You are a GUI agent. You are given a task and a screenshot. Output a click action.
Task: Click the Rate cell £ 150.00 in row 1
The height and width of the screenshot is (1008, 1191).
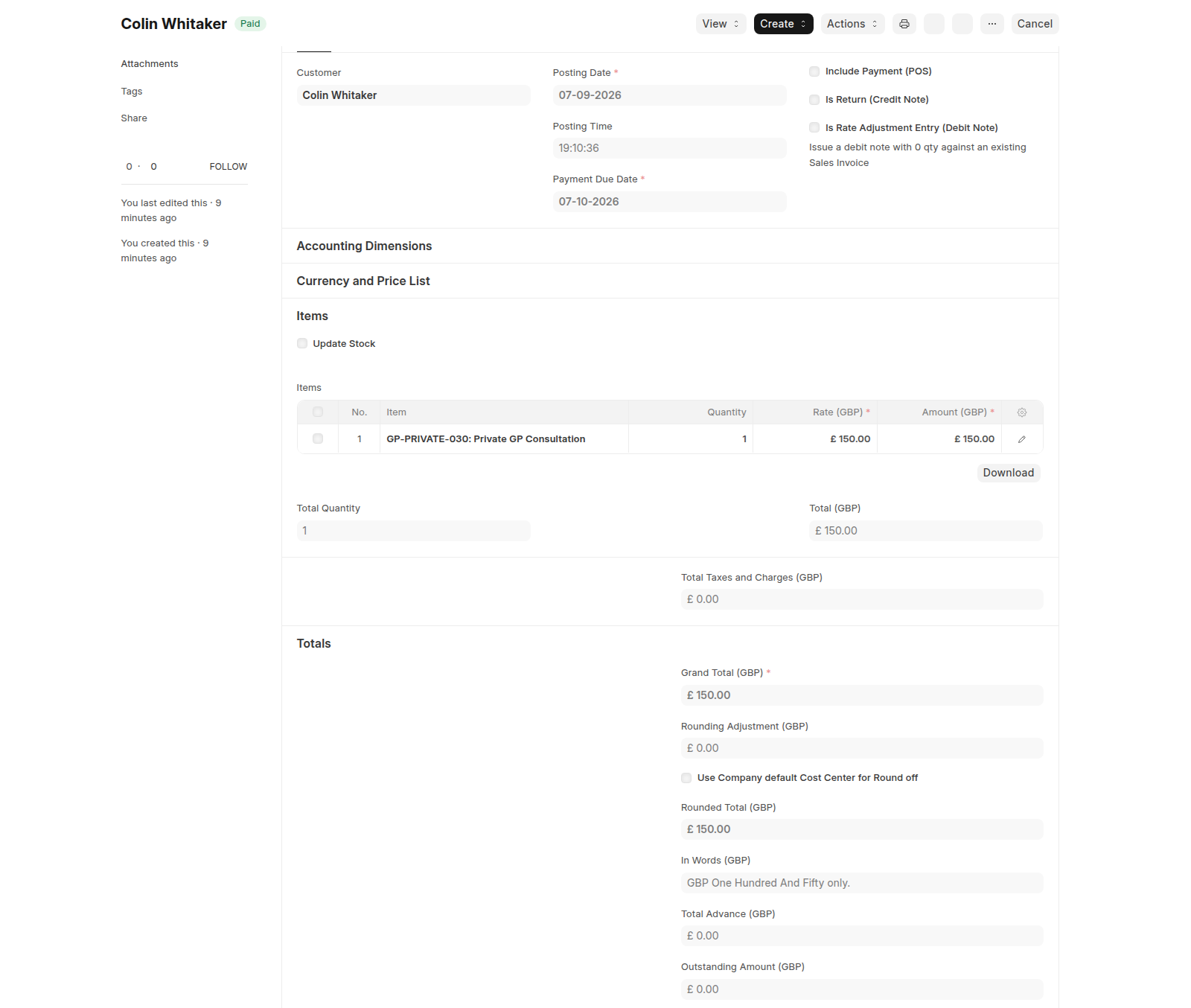click(815, 439)
